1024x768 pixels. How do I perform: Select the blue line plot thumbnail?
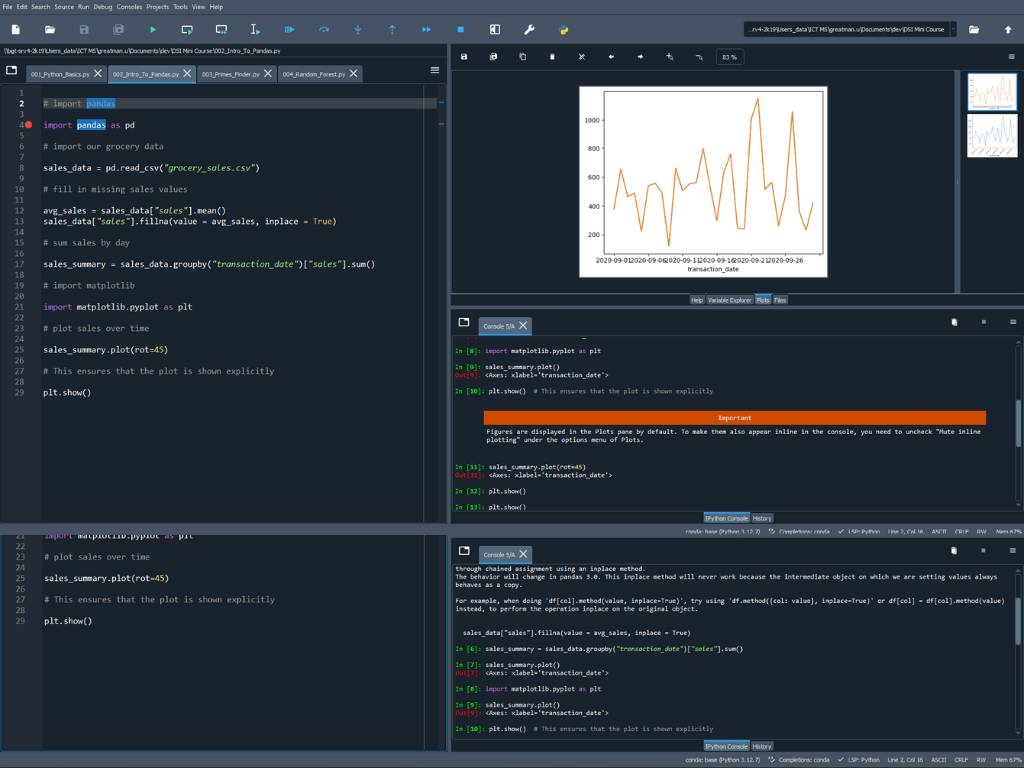pos(992,135)
